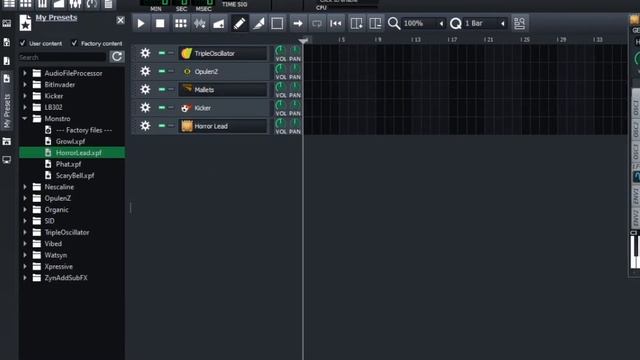
Task: Add an automation track
Action: click(219, 23)
